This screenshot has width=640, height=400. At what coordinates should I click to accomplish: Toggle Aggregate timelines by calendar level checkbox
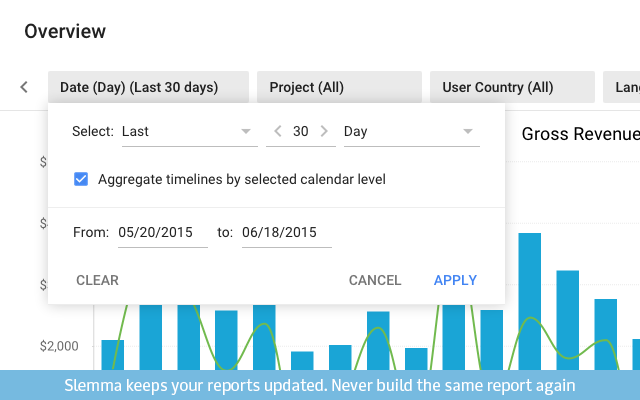point(82,180)
